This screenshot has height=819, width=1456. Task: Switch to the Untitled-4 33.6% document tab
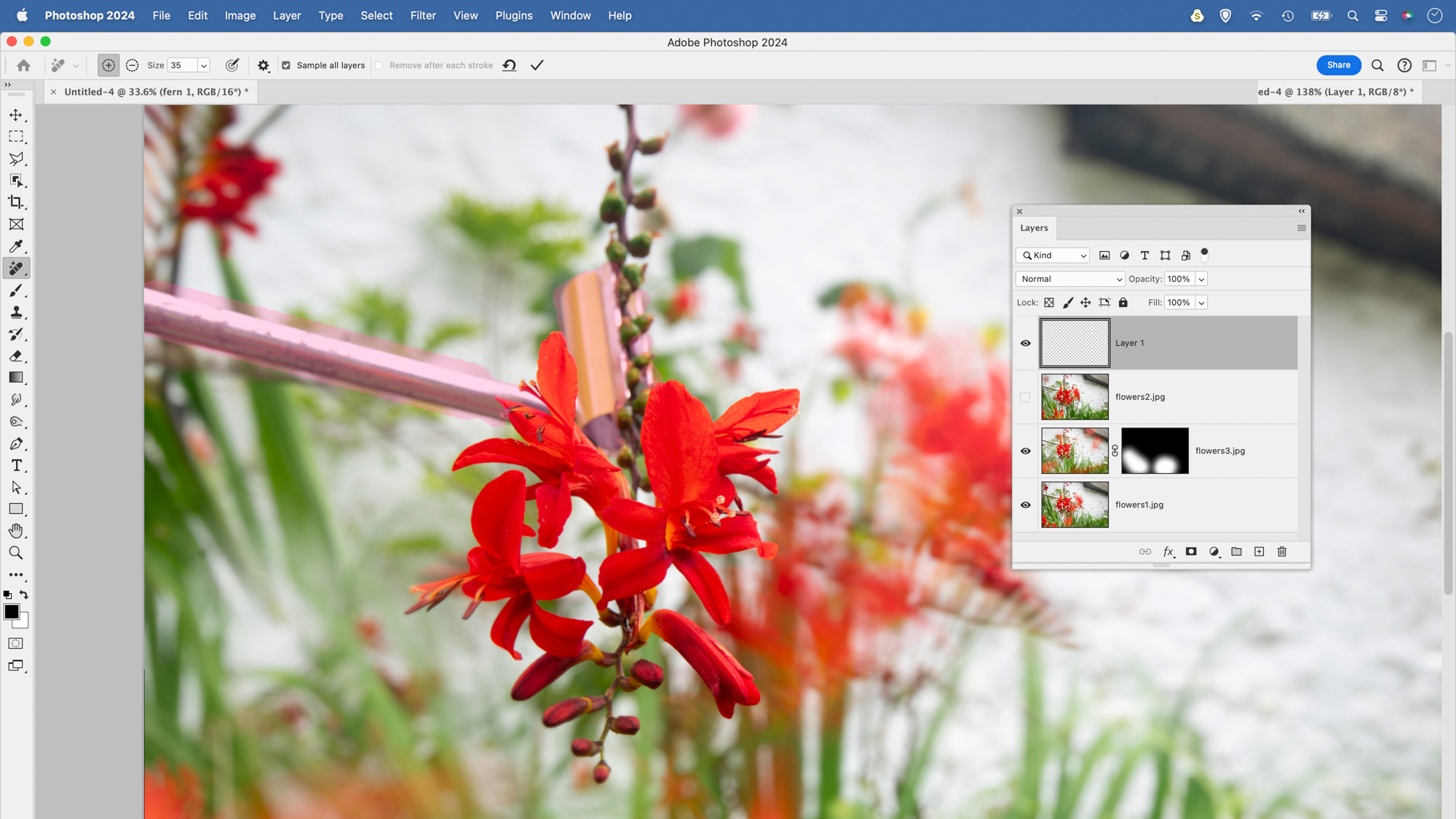(x=156, y=92)
